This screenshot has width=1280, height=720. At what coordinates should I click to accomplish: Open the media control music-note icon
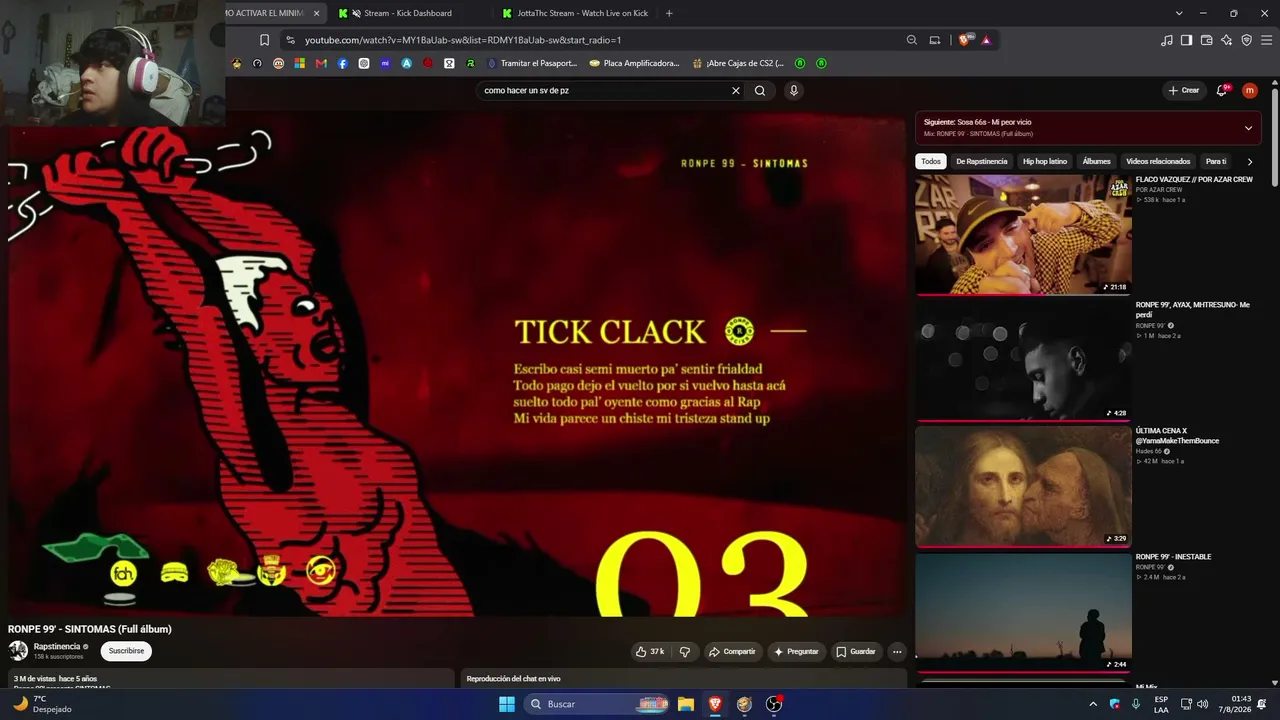pyautogui.click(x=1167, y=40)
